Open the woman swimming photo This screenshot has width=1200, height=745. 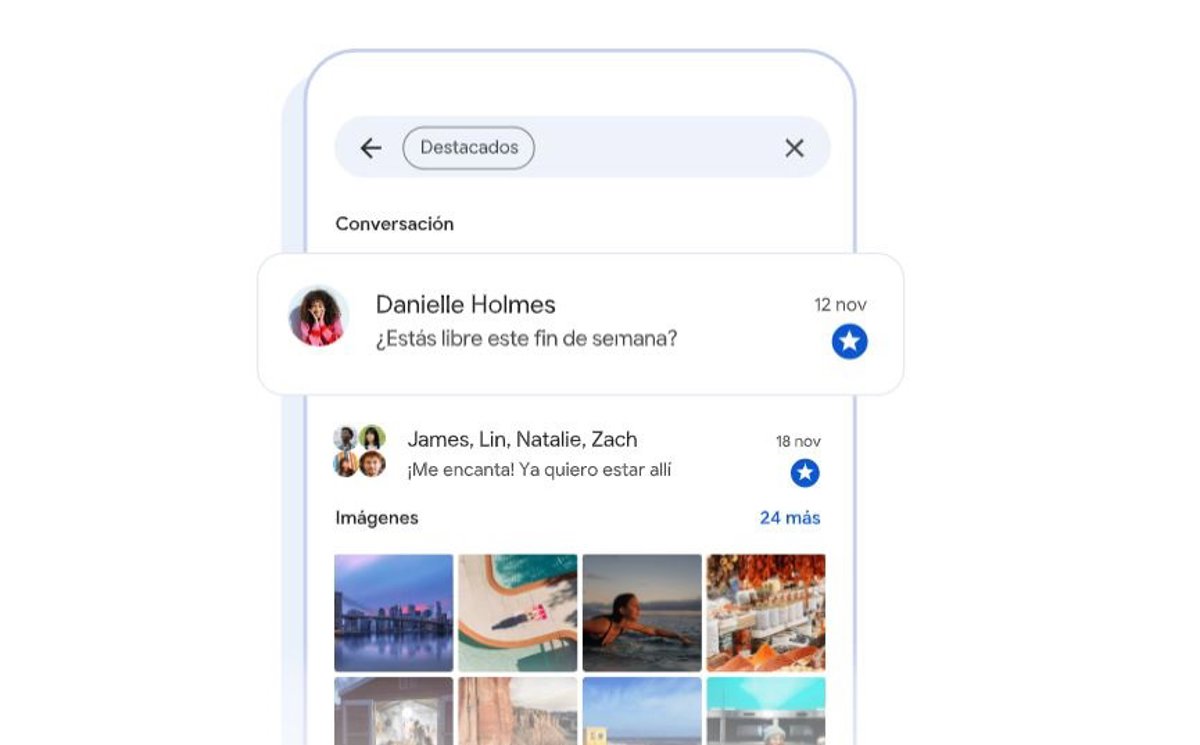click(642, 613)
